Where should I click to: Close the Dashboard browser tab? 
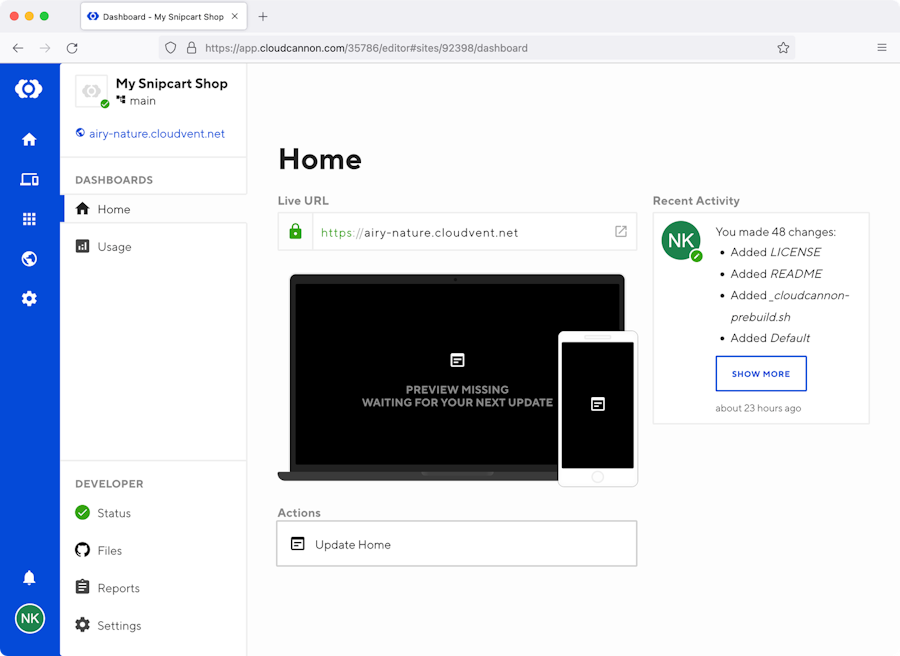235,17
